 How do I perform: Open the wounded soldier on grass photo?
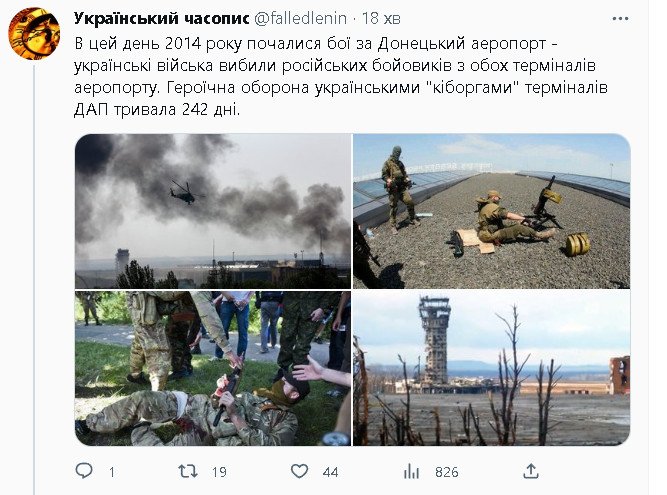tap(213, 368)
